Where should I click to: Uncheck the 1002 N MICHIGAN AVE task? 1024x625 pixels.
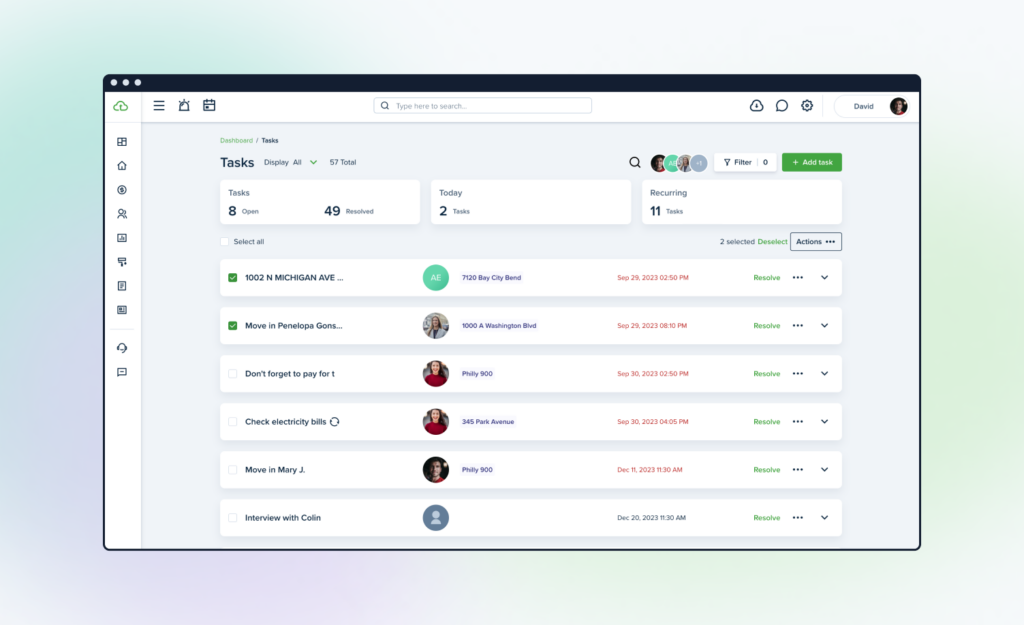[232, 278]
